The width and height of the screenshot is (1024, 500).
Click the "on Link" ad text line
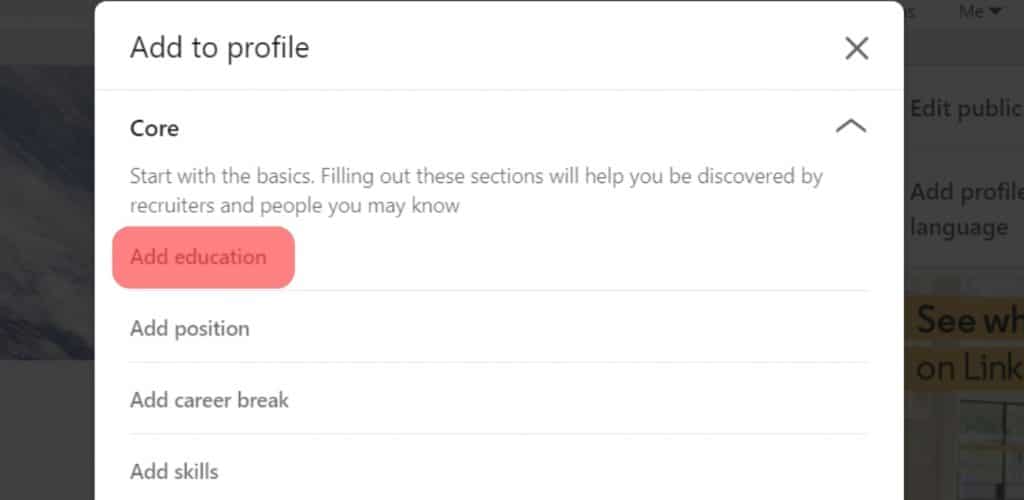(969, 368)
